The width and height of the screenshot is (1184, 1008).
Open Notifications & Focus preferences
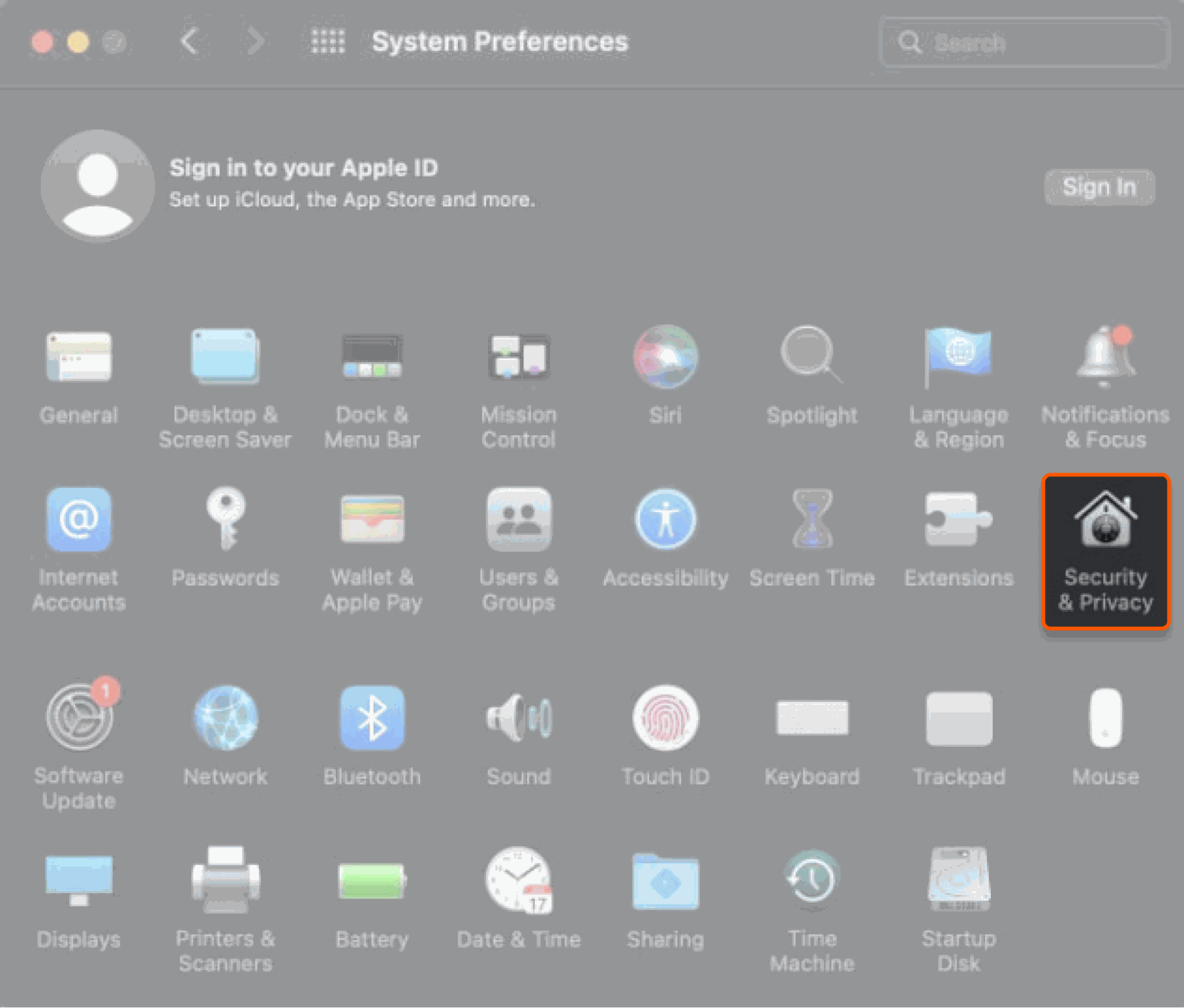pyautogui.click(x=1105, y=388)
